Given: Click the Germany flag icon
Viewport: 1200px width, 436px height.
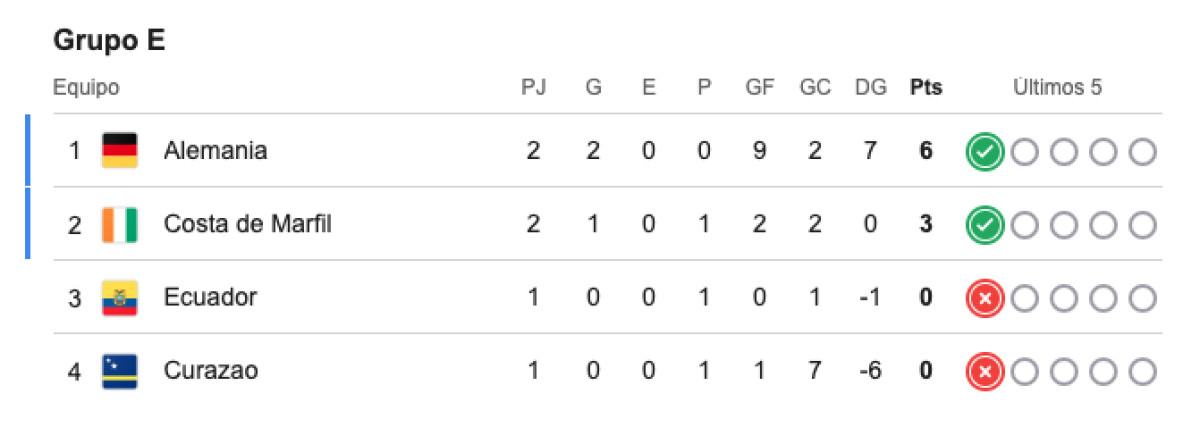Looking at the screenshot, I should point(120,151).
